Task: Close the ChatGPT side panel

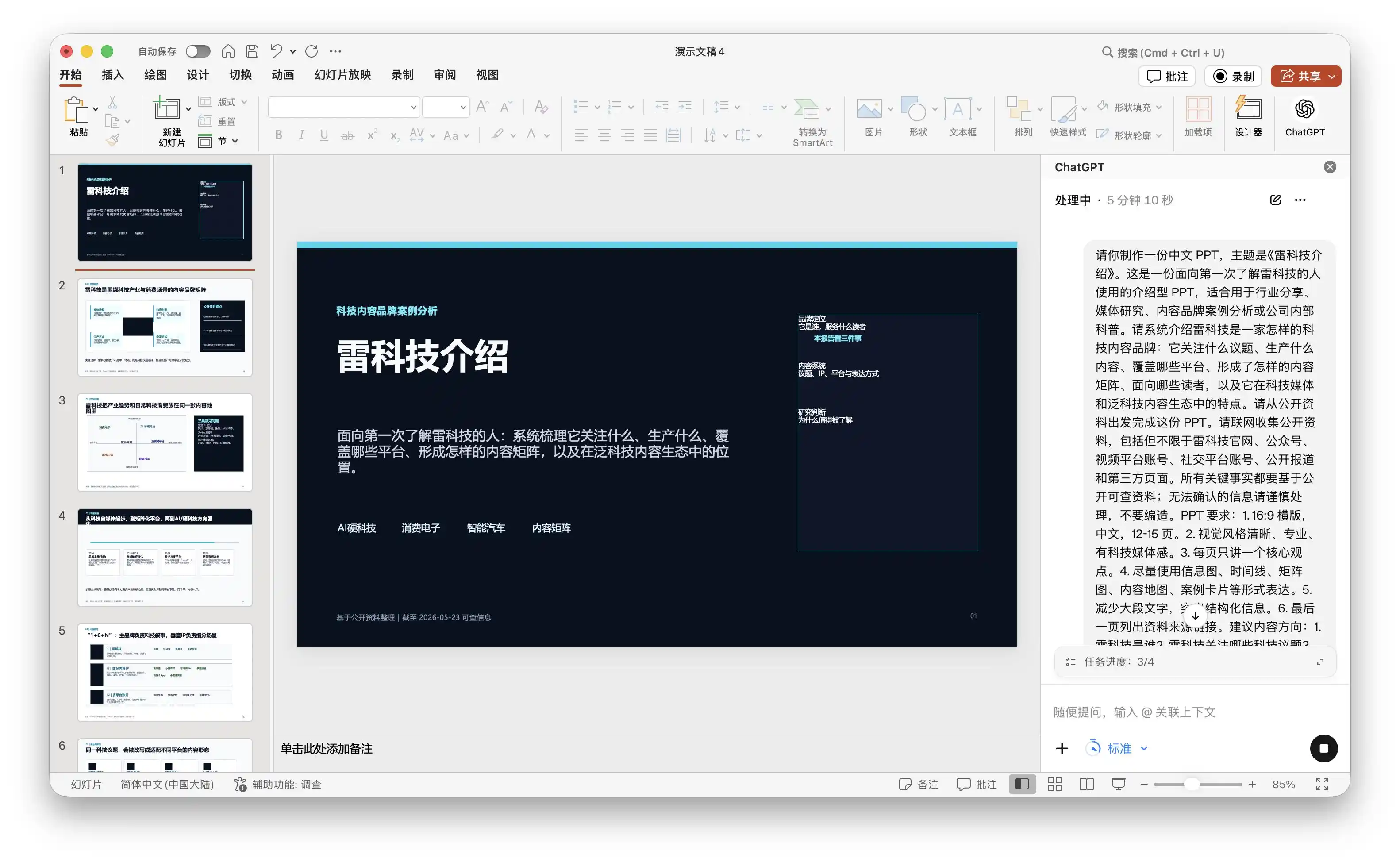Action: point(1330,167)
